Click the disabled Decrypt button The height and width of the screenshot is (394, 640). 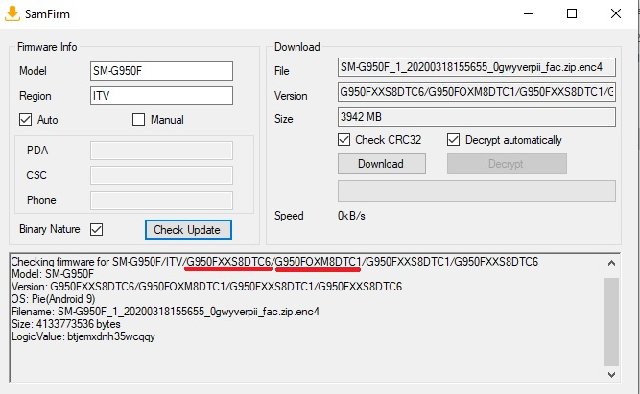(x=507, y=164)
